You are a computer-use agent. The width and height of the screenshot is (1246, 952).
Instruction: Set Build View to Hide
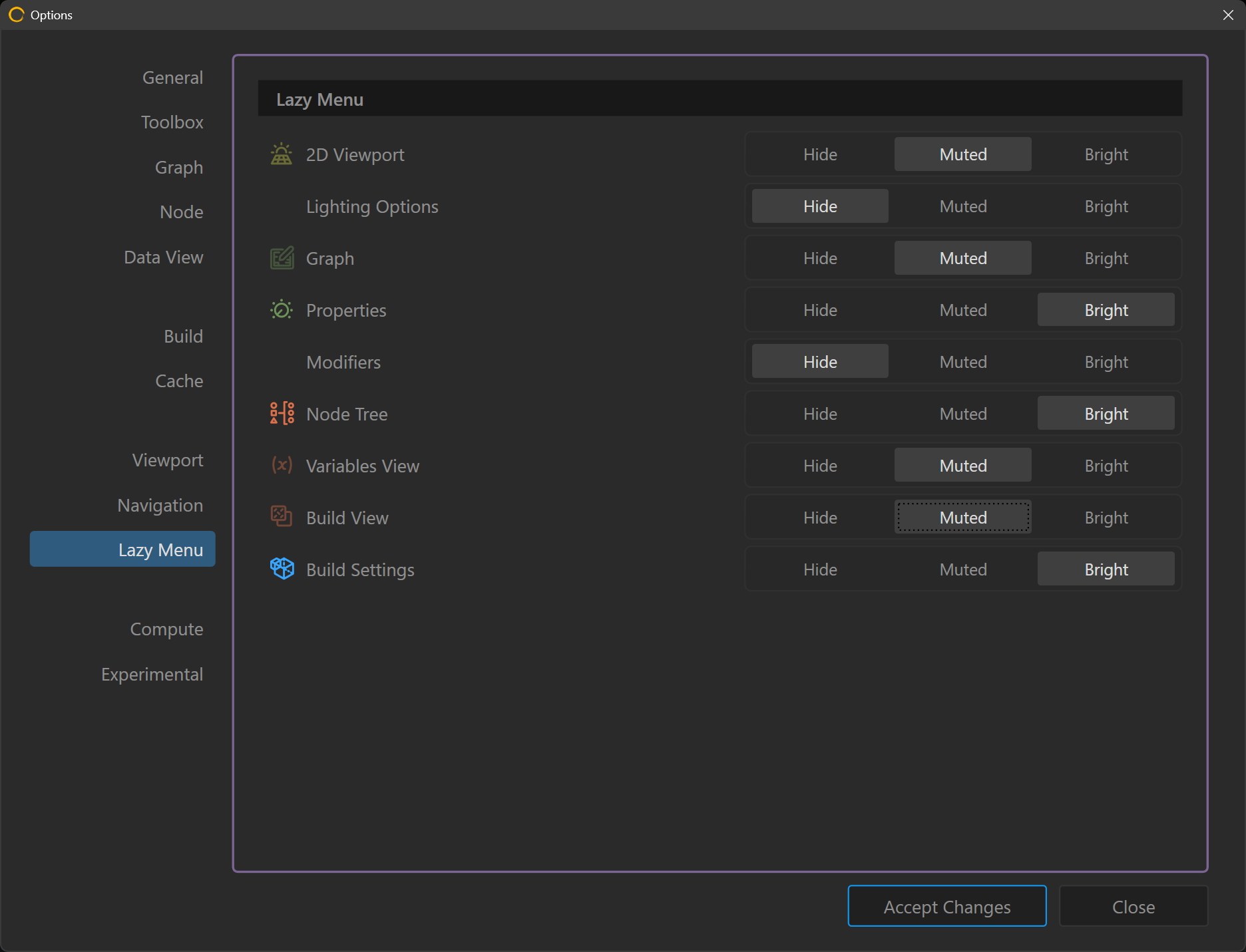click(x=820, y=518)
